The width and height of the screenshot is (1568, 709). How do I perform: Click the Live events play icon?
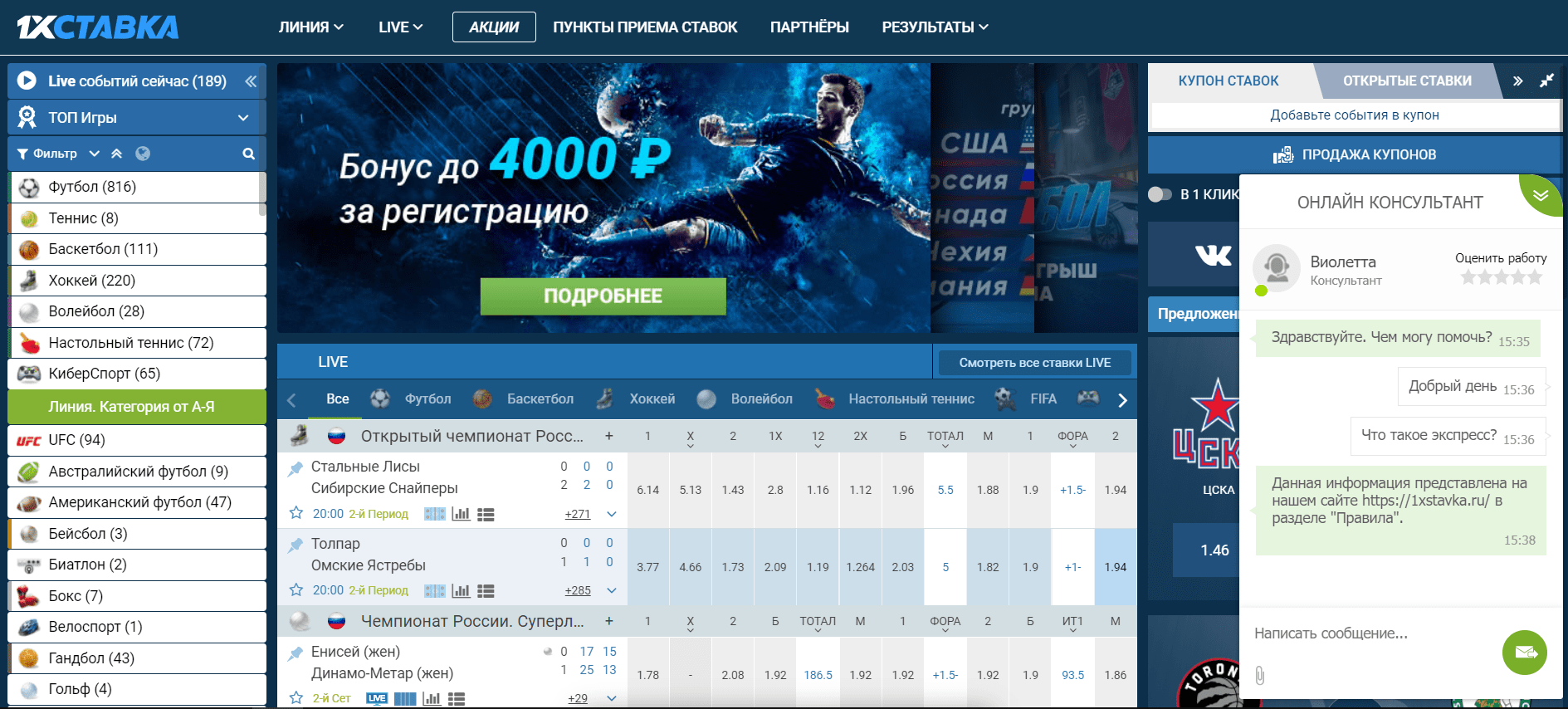pyautogui.click(x=27, y=81)
